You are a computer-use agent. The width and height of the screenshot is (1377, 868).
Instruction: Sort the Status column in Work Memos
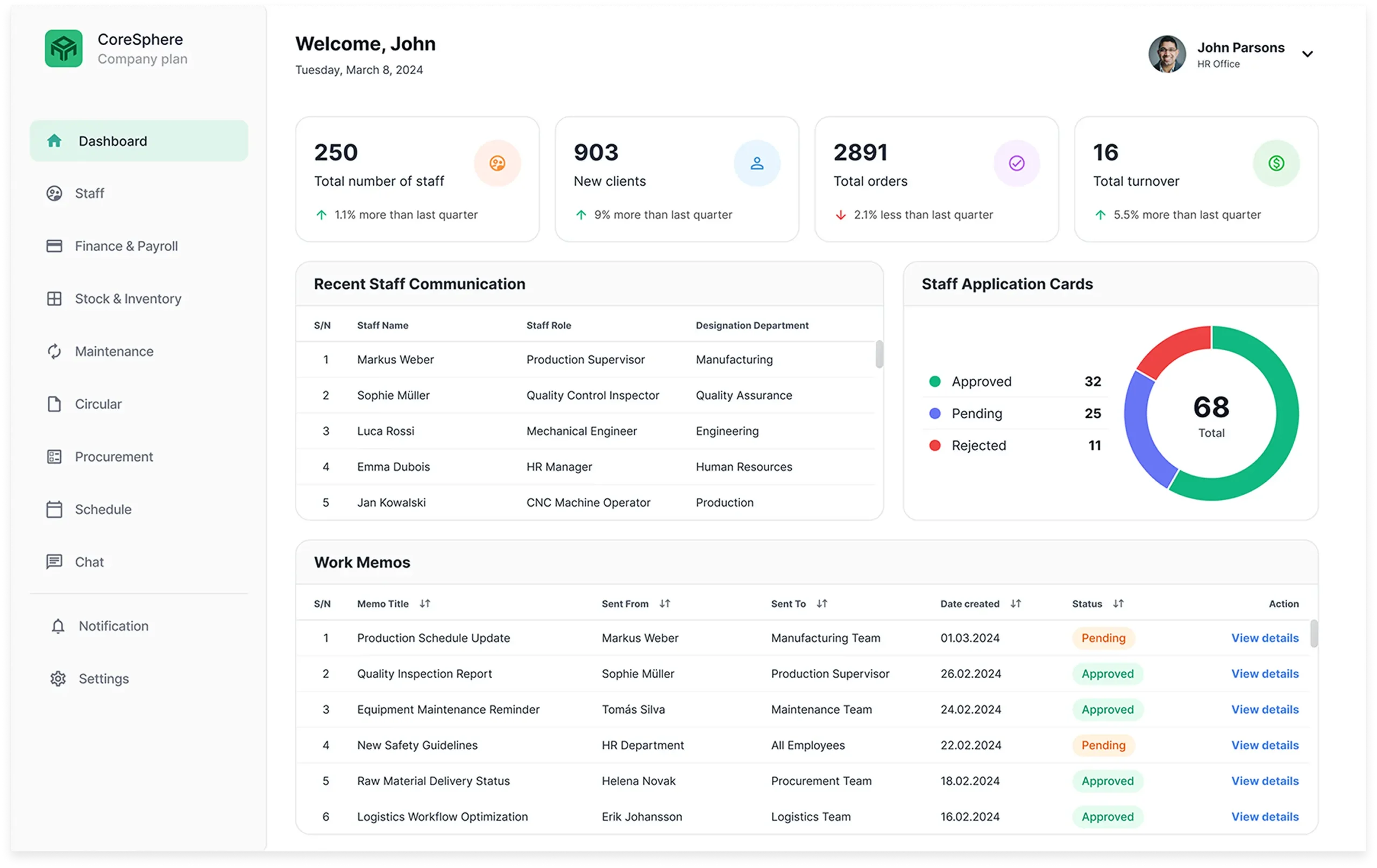click(1118, 603)
